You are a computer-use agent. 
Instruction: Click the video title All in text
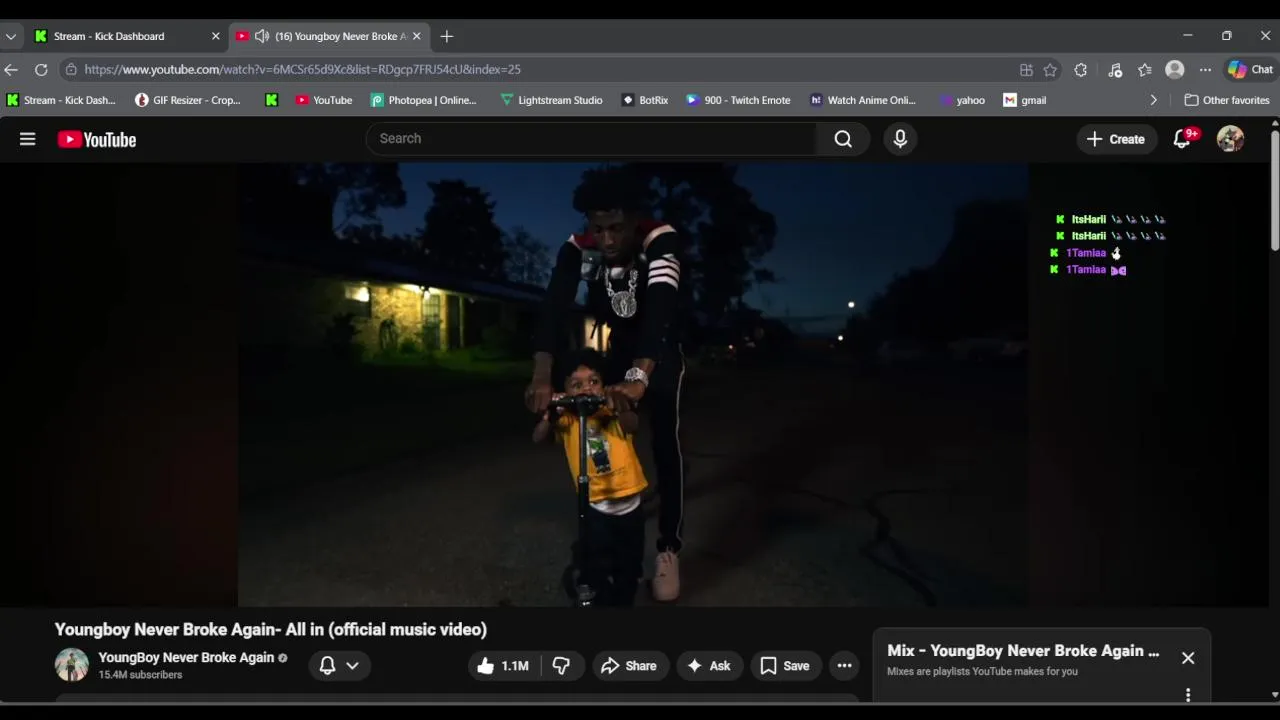coord(270,630)
